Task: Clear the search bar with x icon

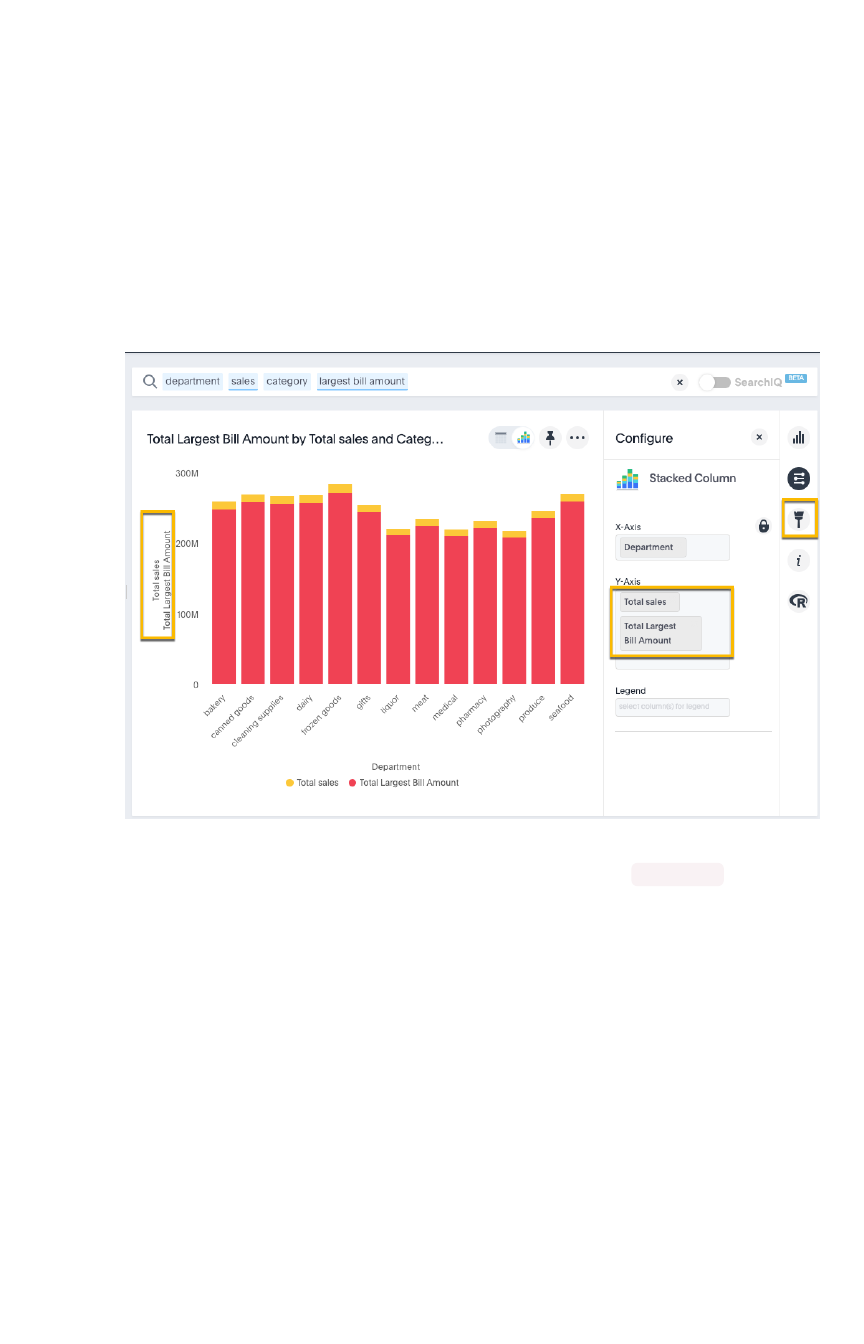Action: 679,382
